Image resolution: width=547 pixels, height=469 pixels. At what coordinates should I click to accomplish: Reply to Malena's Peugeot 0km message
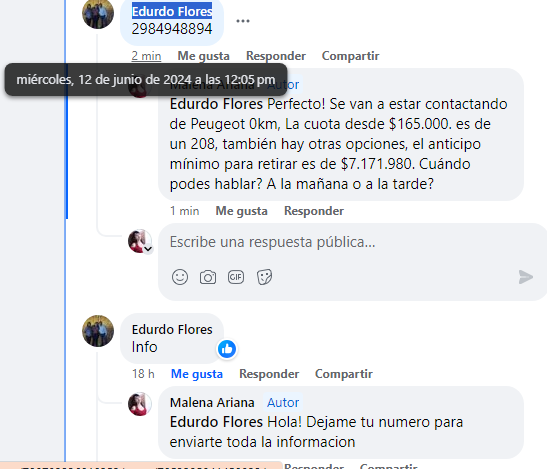coord(314,211)
